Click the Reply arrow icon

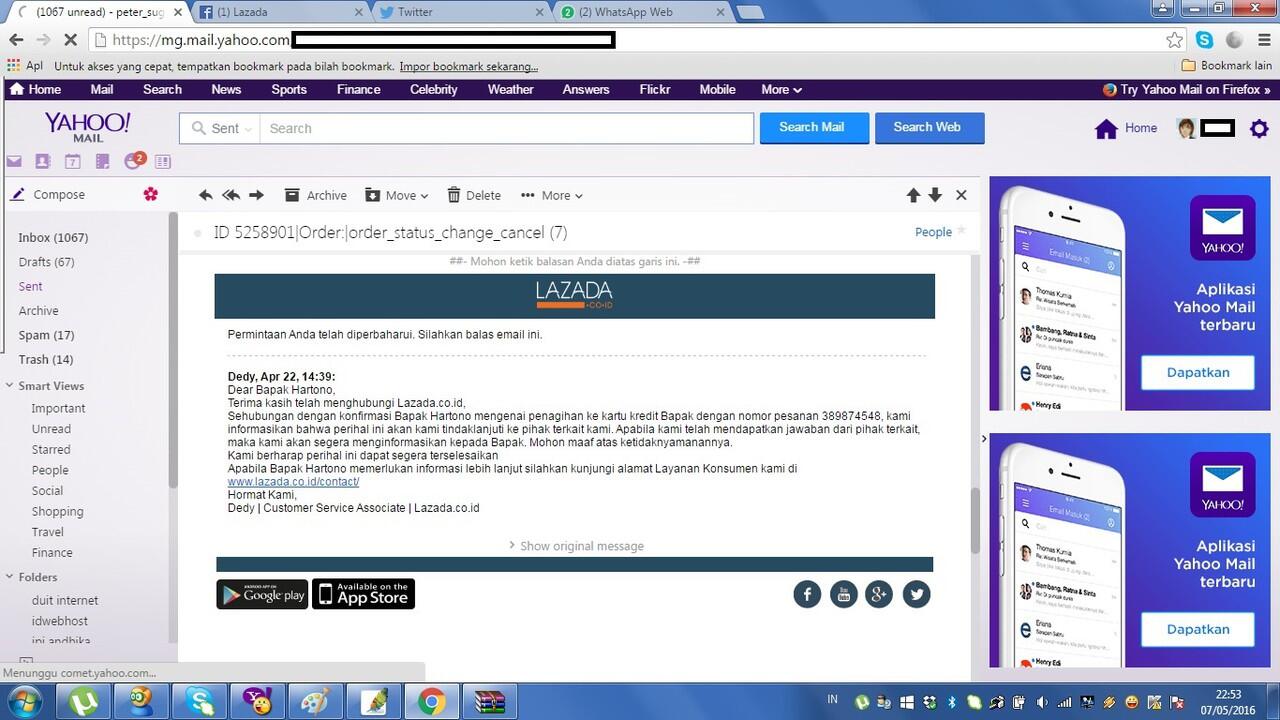click(206, 195)
